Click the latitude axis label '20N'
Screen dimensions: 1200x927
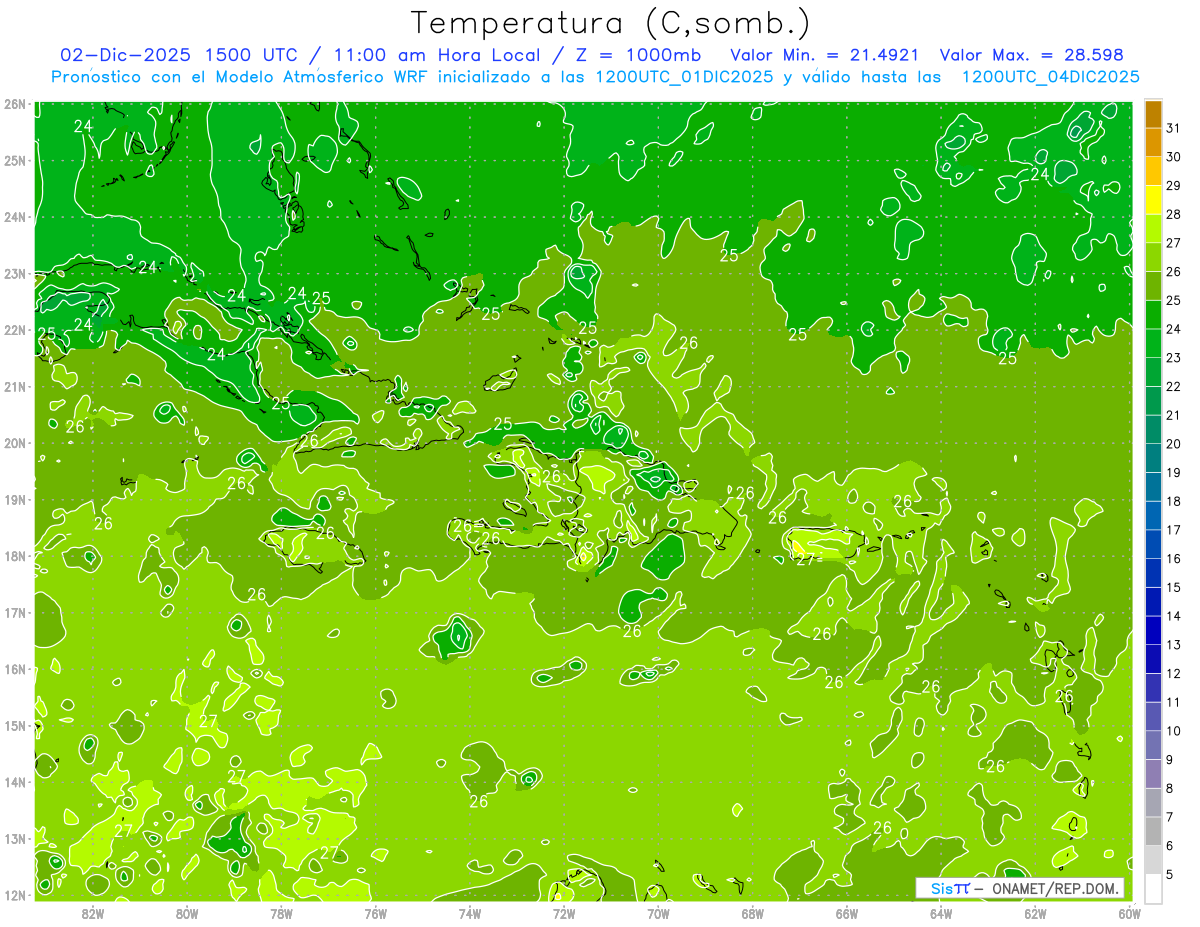click(14, 443)
